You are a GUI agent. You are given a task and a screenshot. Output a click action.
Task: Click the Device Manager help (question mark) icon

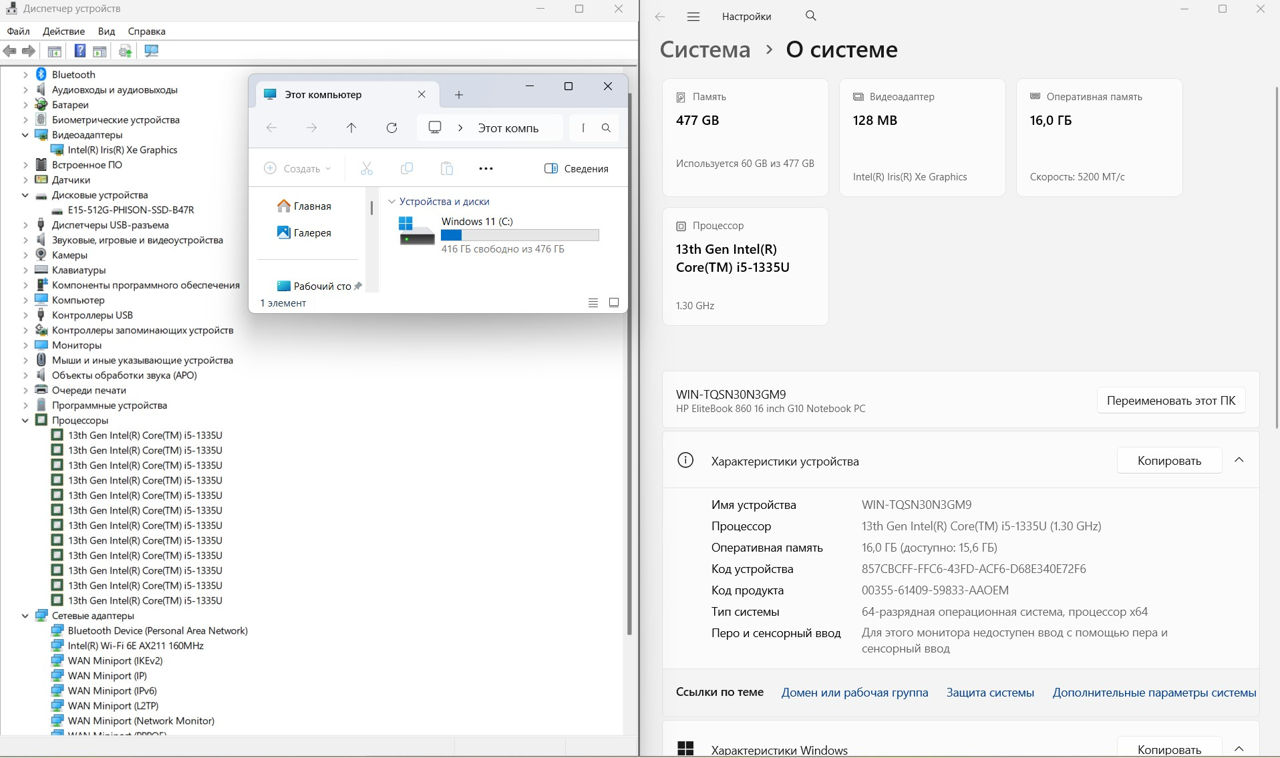click(79, 51)
